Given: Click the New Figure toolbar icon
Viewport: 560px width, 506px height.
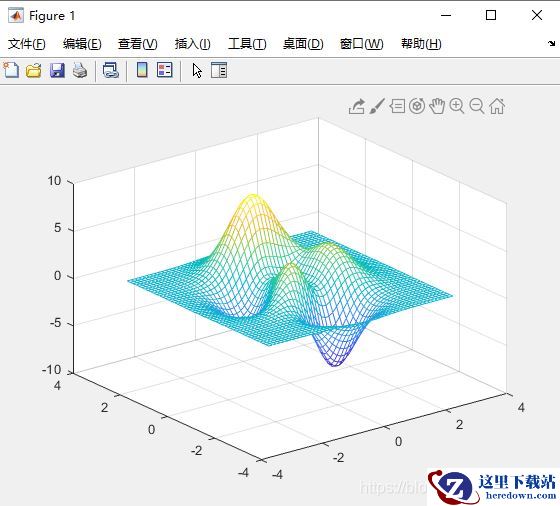Looking at the screenshot, I should coord(11,70).
